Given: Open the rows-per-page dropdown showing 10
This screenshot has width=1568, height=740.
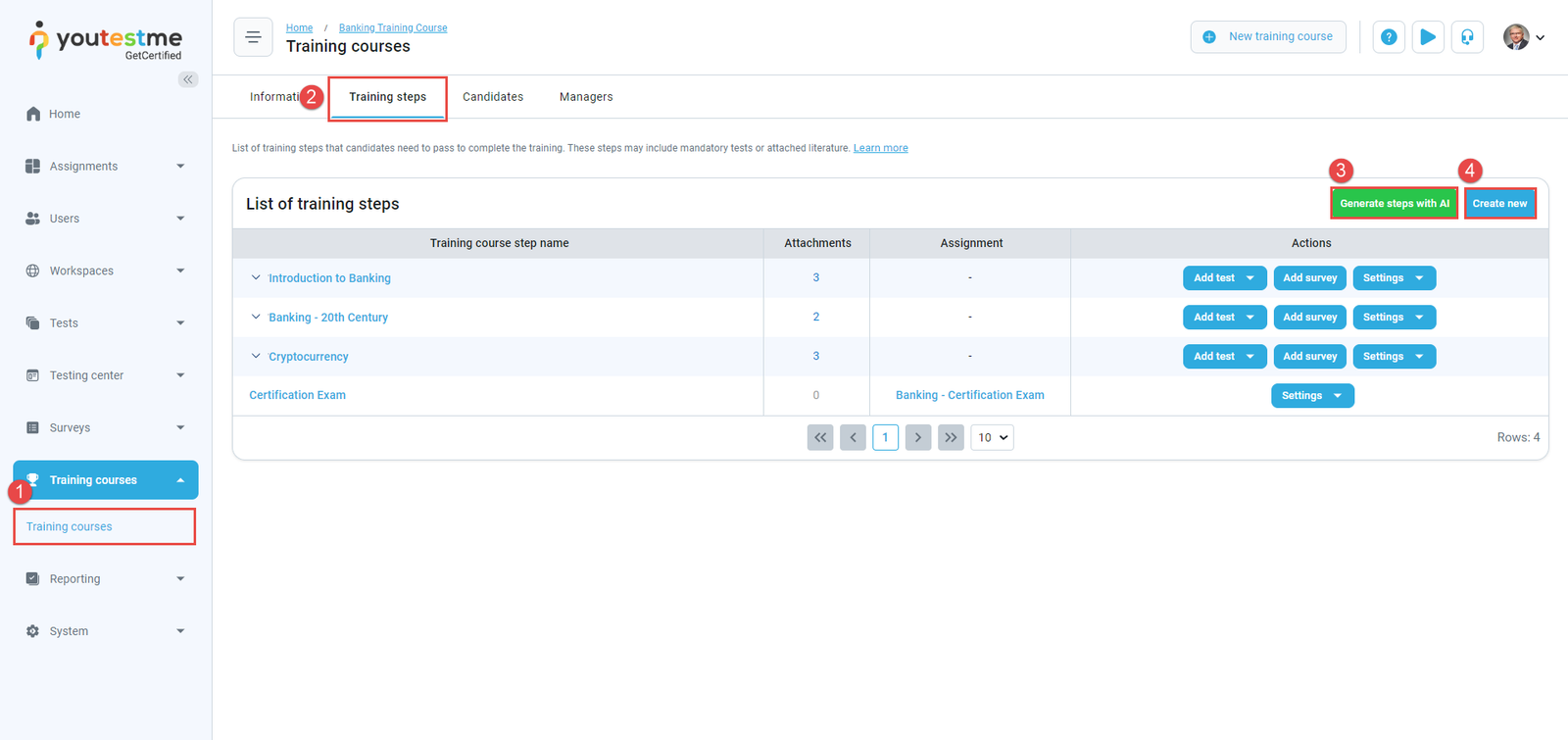Looking at the screenshot, I should 992,437.
